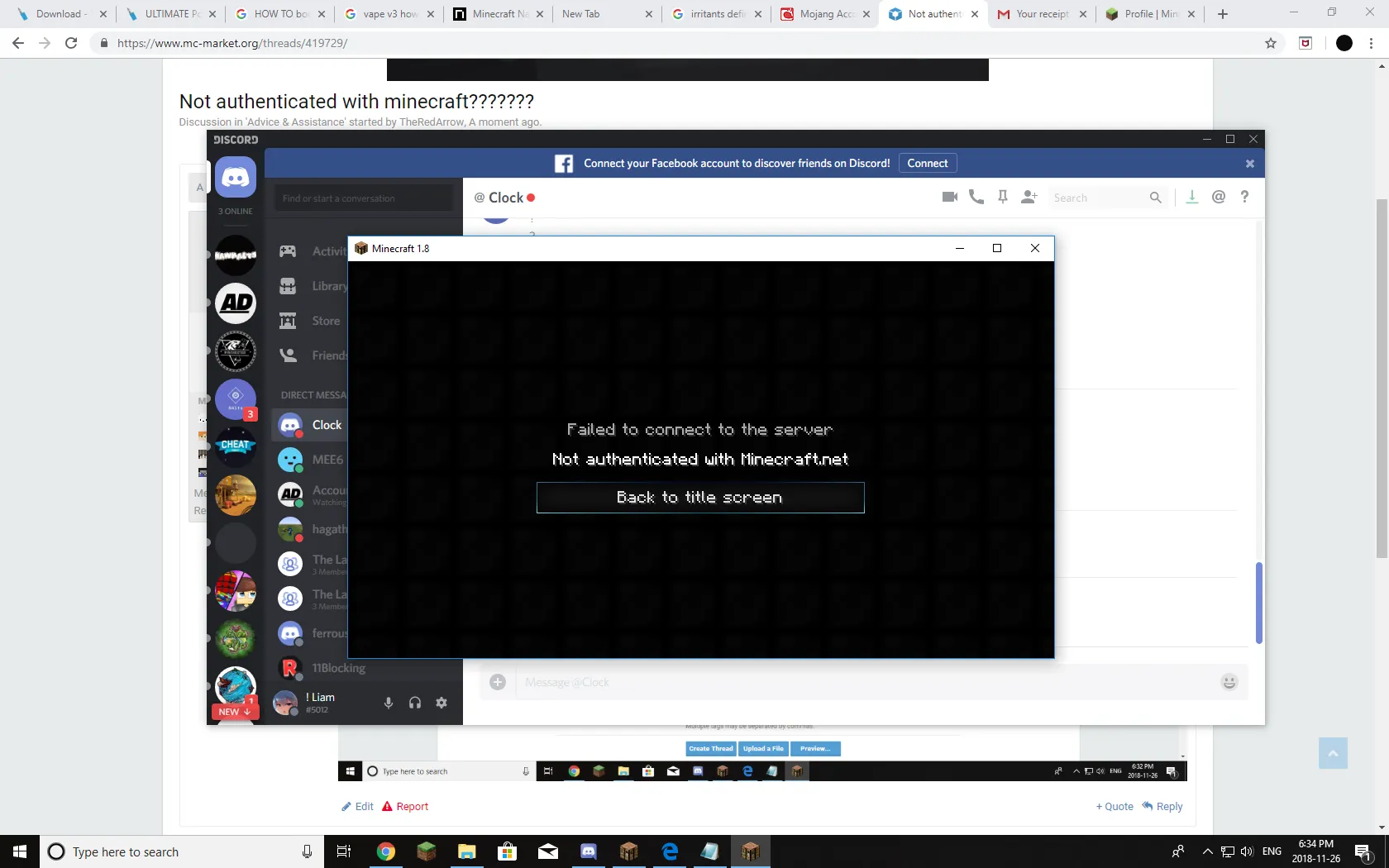Open the Clock direct message
Screen dimensions: 1389x868
click(x=327, y=425)
